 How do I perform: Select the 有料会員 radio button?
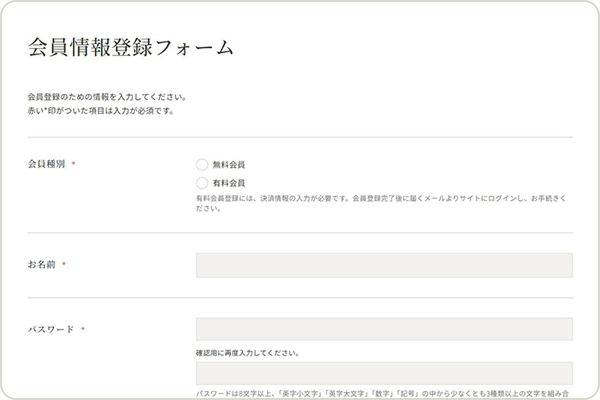coord(202,183)
